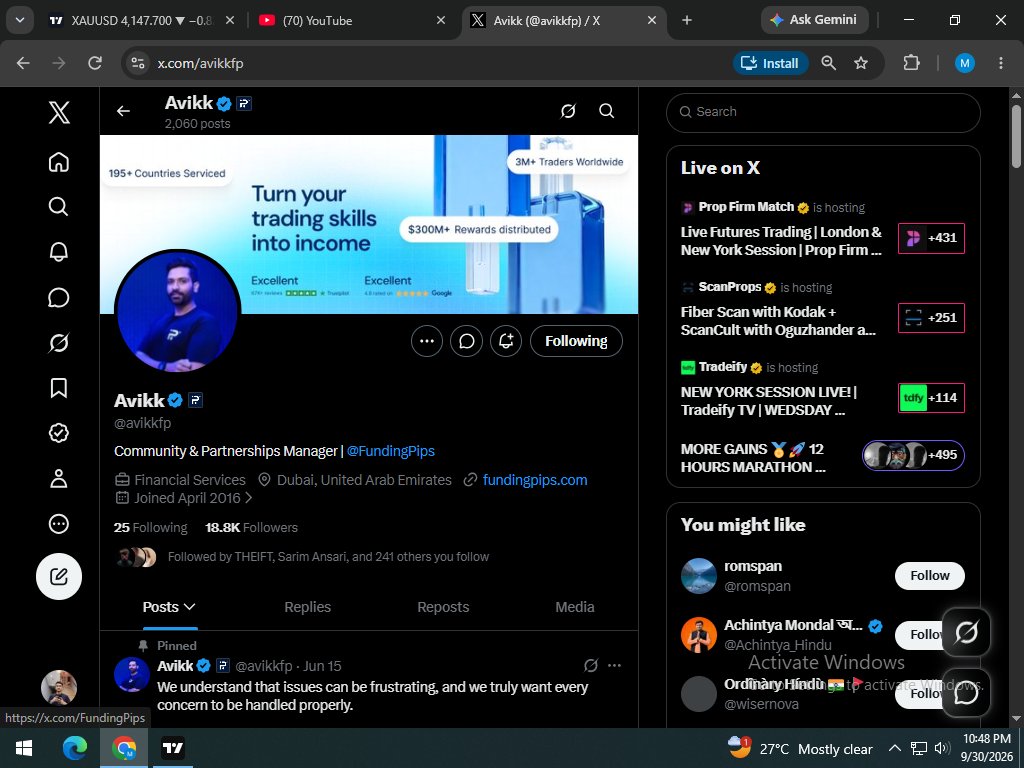Switch to the Media tab
The width and height of the screenshot is (1024, 768).
point(575,607)
